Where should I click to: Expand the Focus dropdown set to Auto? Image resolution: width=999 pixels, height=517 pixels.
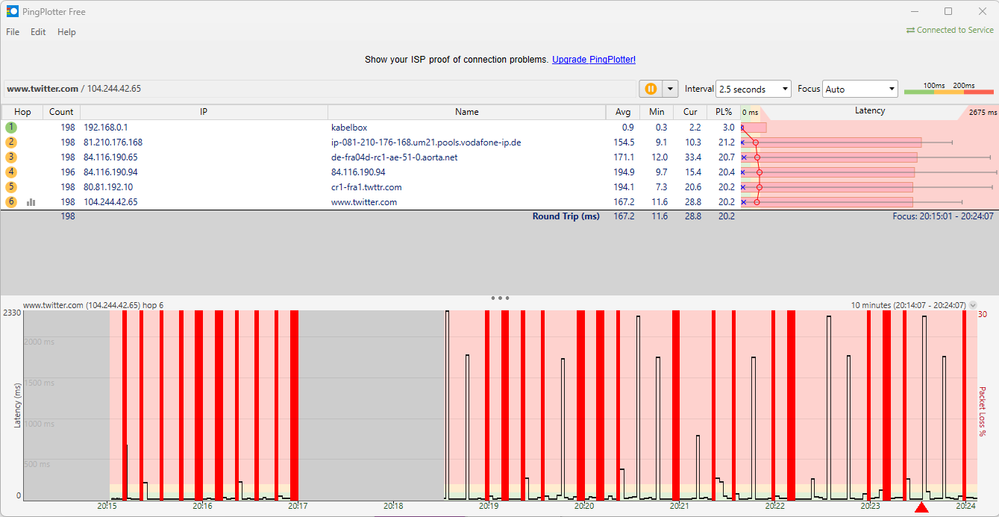click(x=859, y=89)
